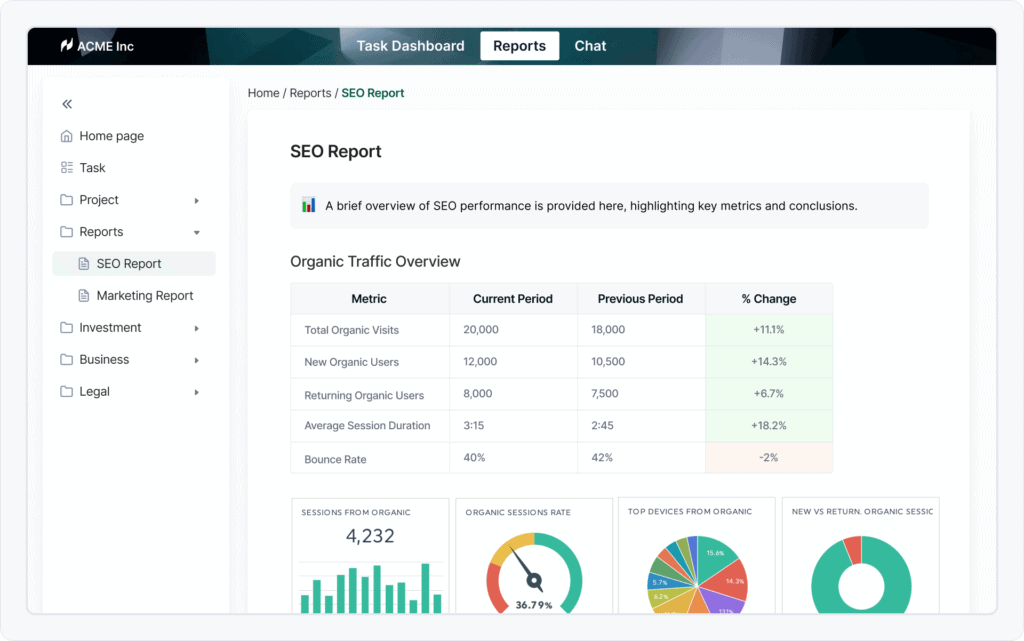1024x641 pixels.
Task: Select SEO Report in the sidebar
Action: (133, 264)
